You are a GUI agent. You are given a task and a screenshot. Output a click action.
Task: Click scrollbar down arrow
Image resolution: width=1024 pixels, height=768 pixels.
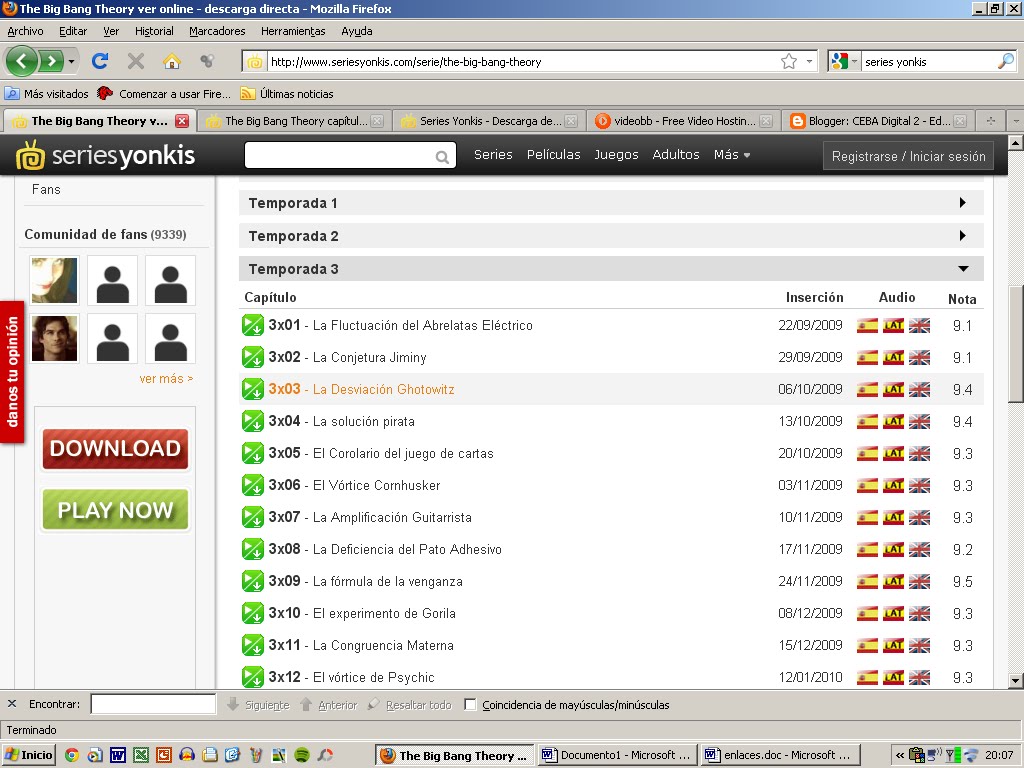coord(1016,681)
